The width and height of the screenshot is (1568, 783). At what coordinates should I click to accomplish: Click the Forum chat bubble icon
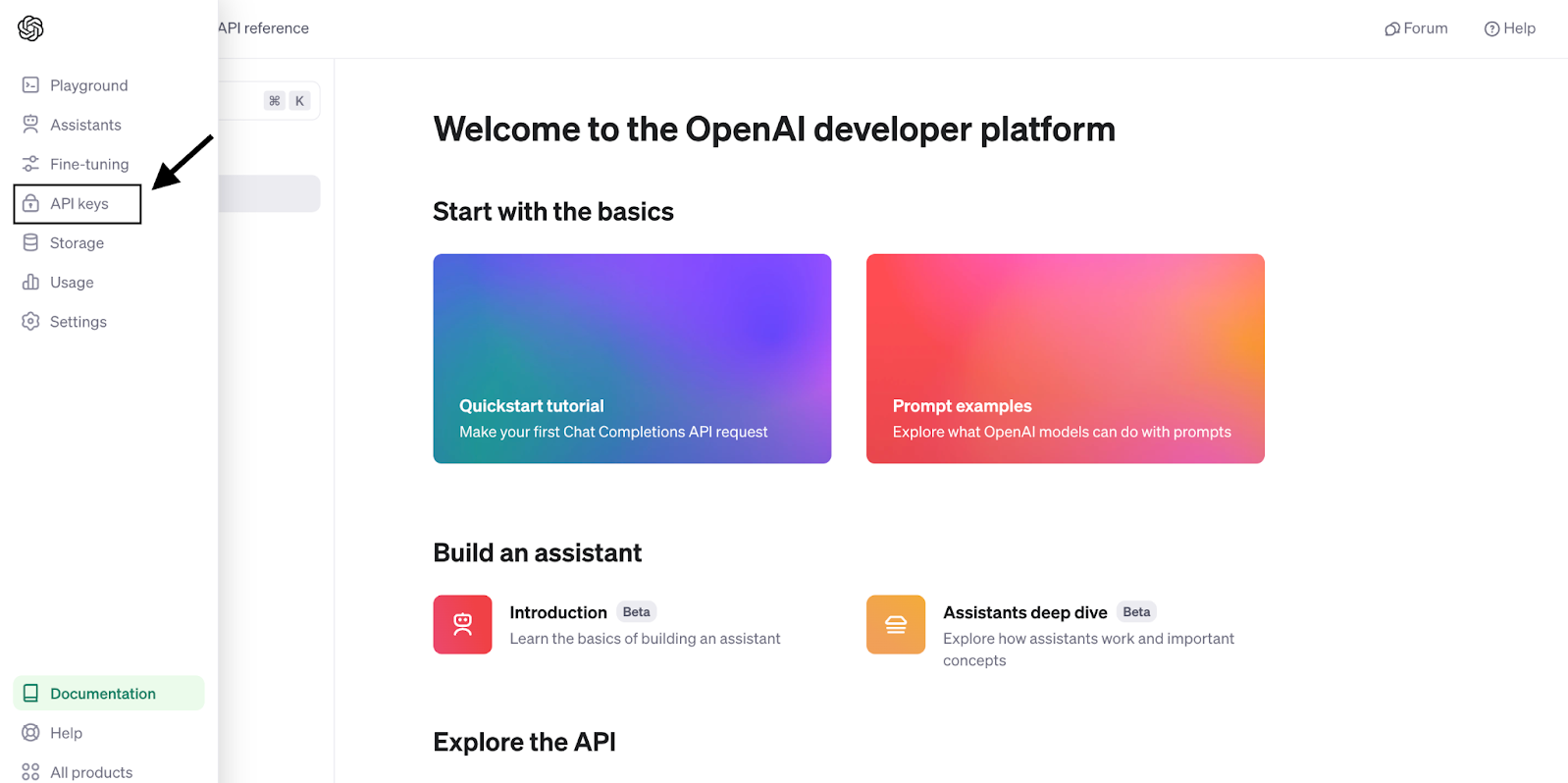[1391, 28]
